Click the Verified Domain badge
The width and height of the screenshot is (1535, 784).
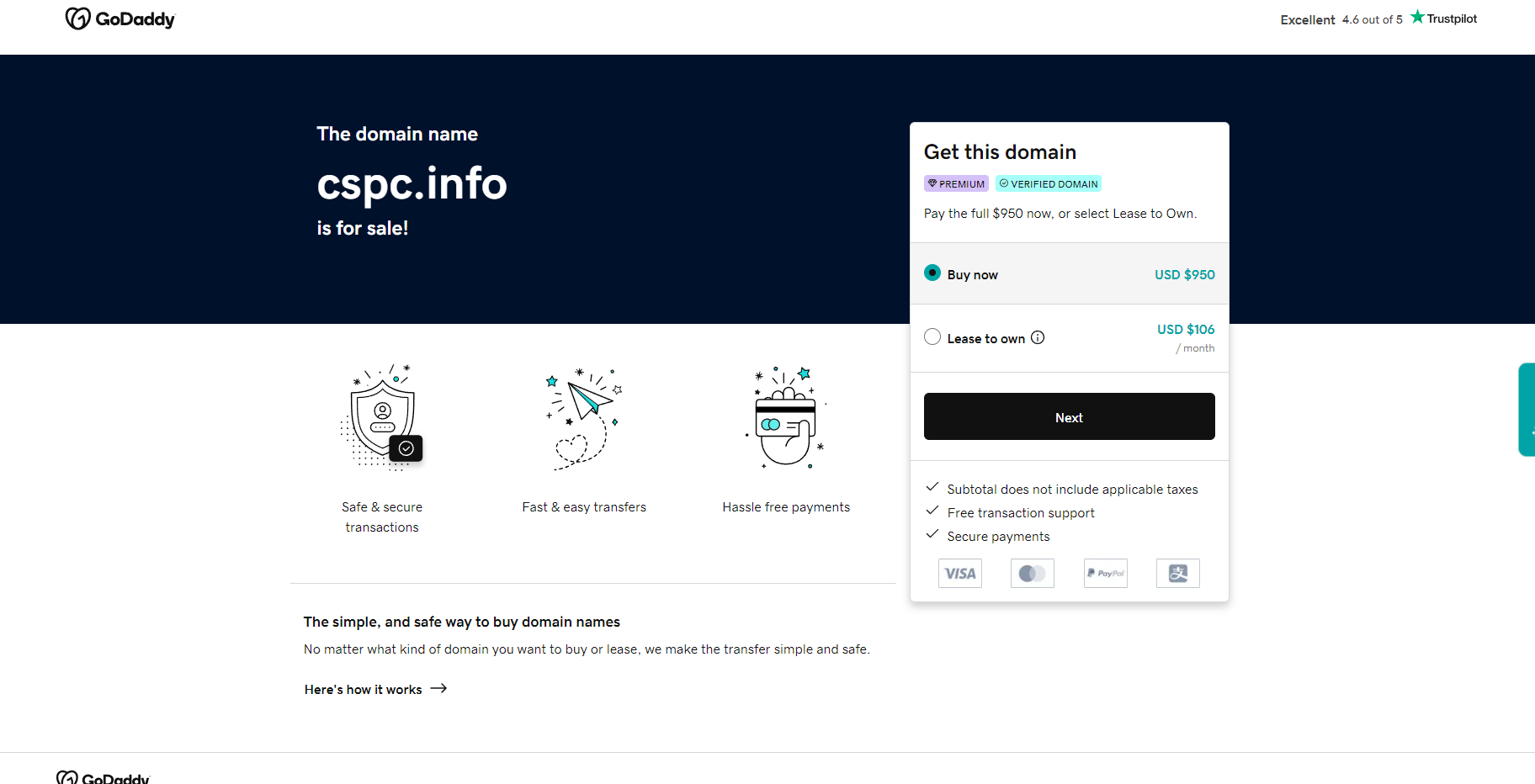click(1049, 183)
